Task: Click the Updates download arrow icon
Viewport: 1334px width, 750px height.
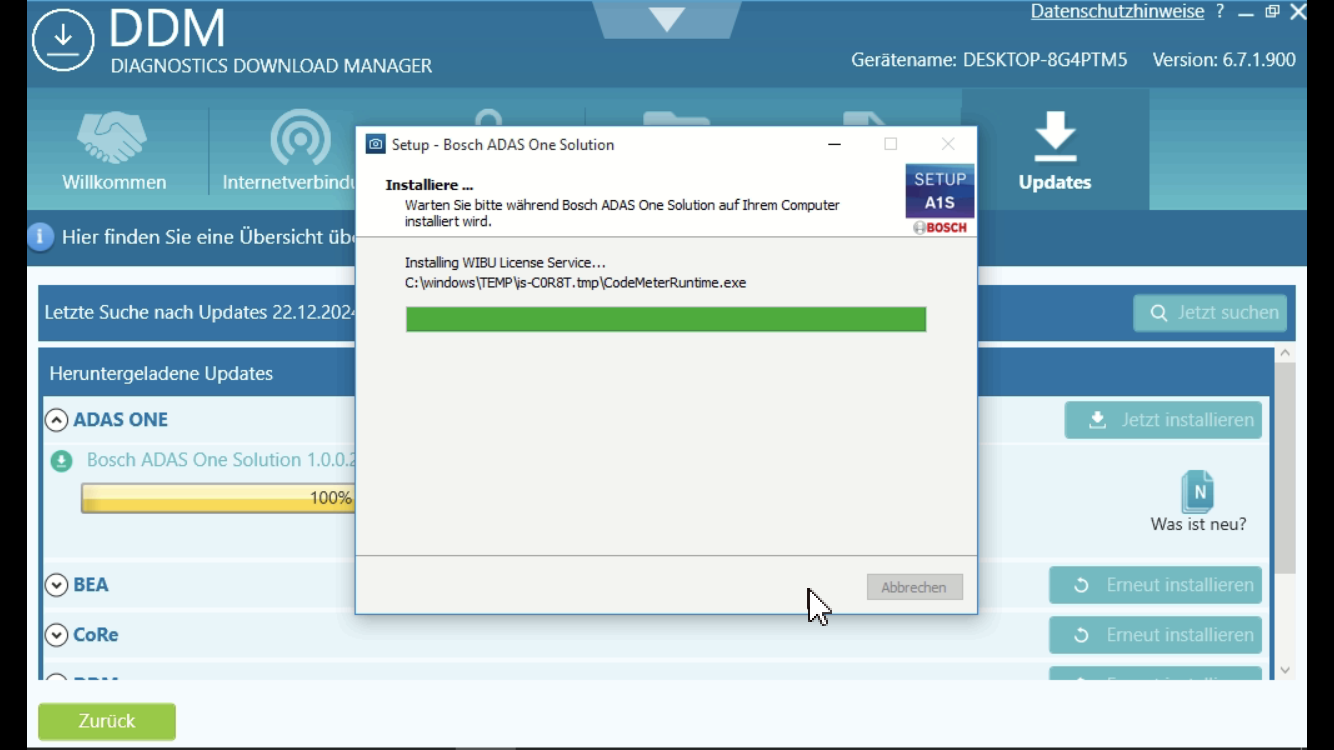Action: [x=1055, y=135]
